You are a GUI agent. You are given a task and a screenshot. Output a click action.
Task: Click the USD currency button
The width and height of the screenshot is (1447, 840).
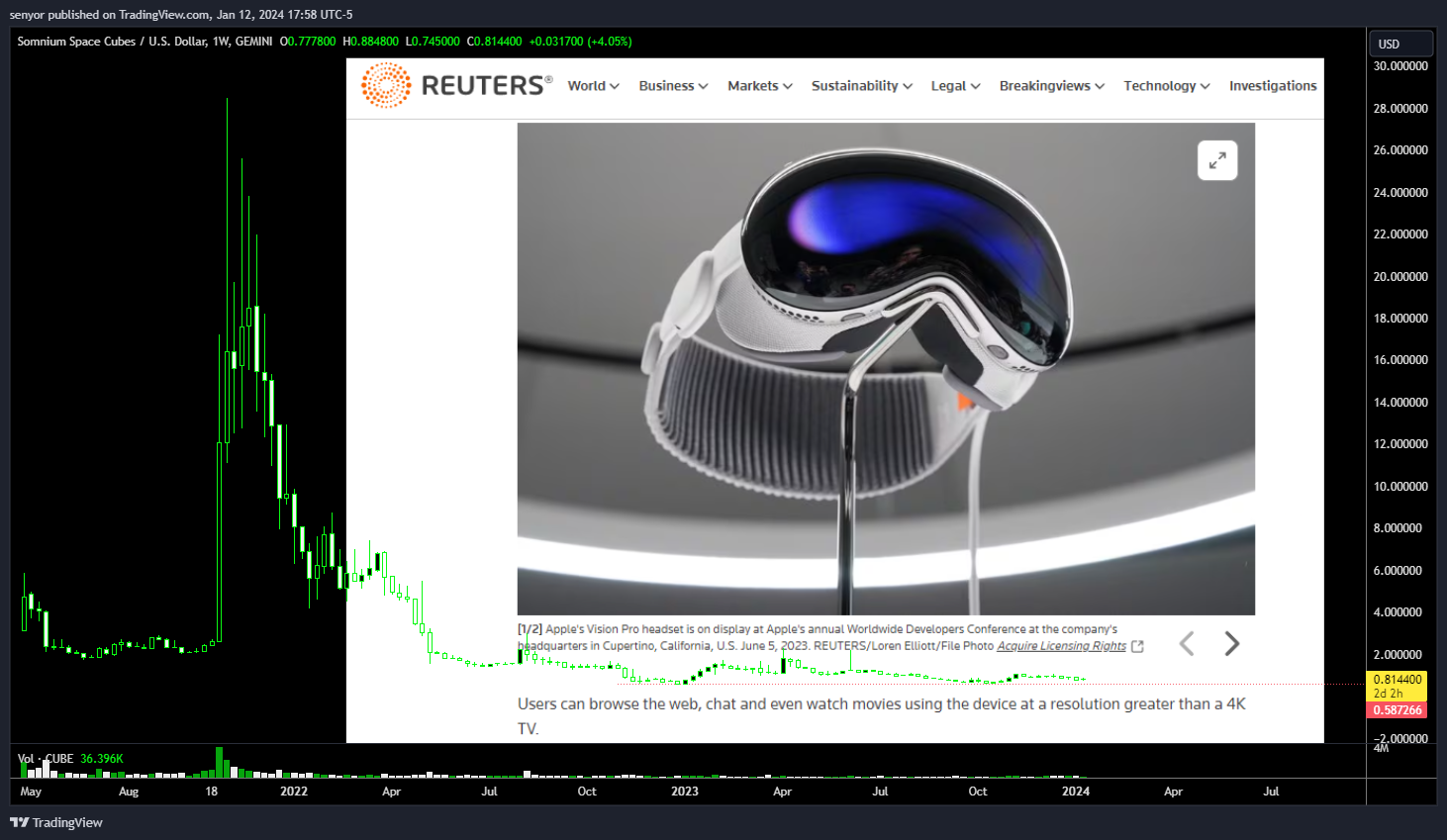(x=1400, y=44)
